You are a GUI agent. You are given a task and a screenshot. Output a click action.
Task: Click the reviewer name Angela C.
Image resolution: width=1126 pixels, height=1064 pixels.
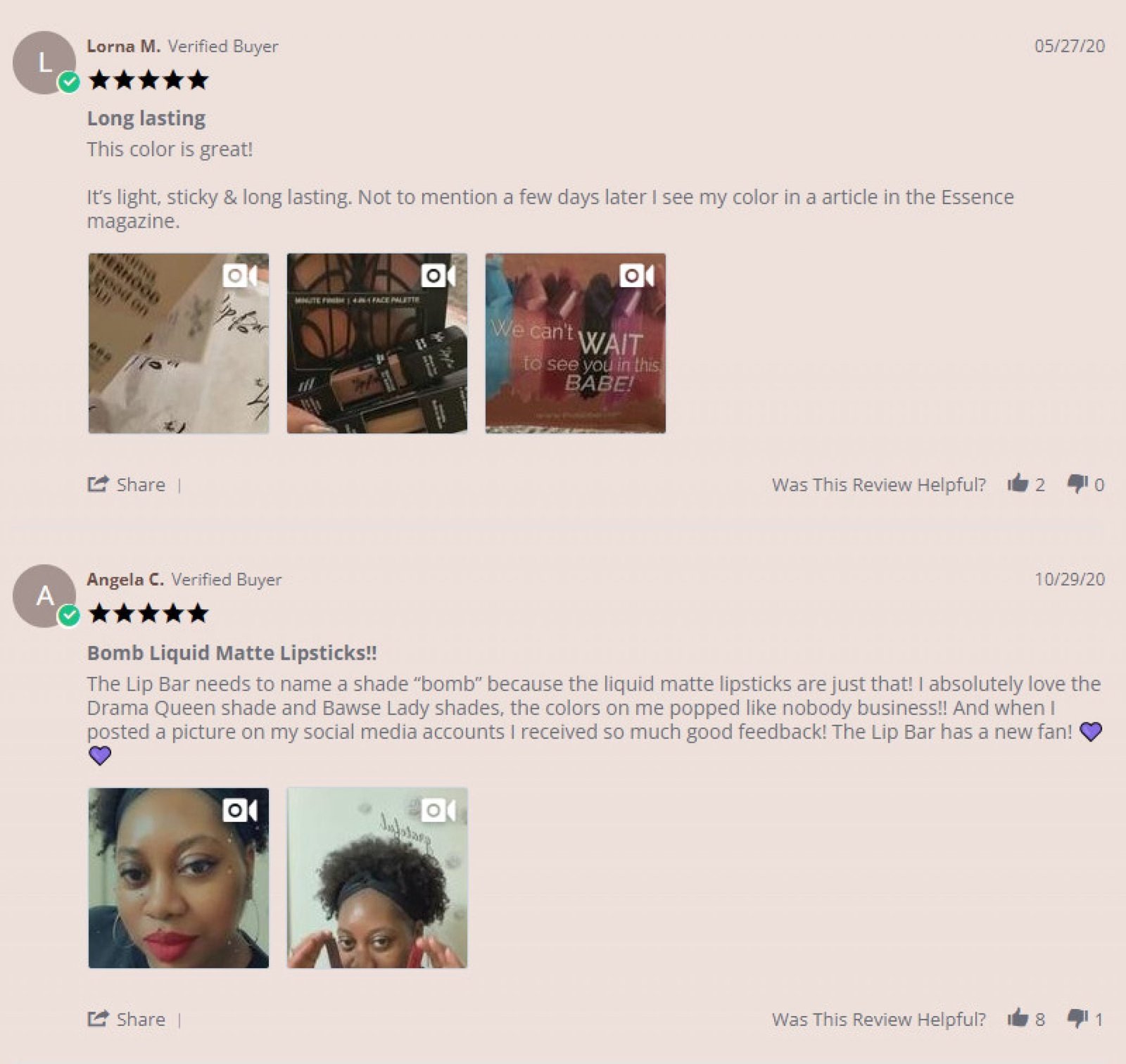click(x=125, y=580)
